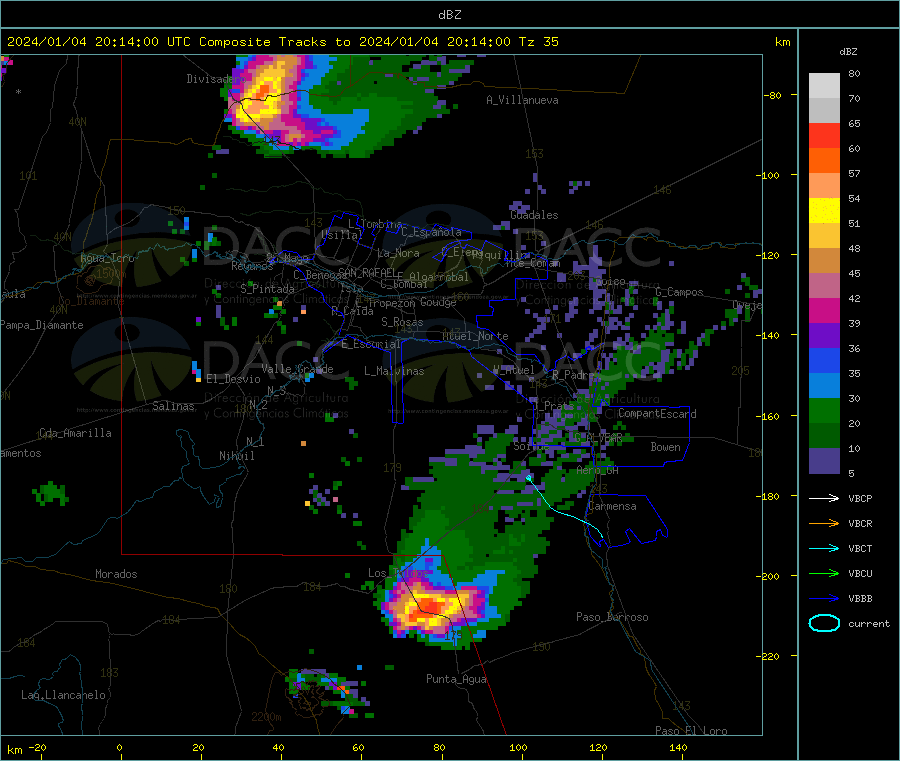Click the 'Morados' map label
This screenshot has width=900, height=761.
point(116,574)
